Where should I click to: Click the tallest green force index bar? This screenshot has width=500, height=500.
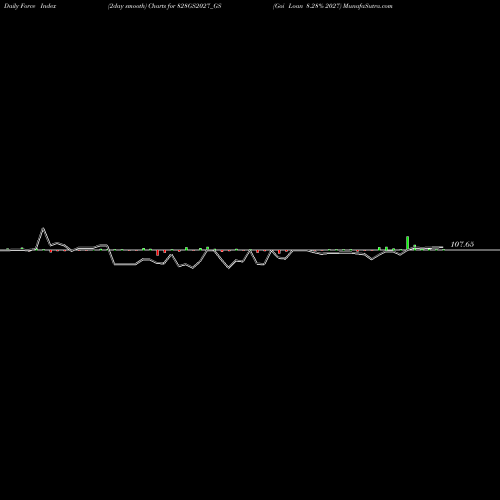(407, 243)
